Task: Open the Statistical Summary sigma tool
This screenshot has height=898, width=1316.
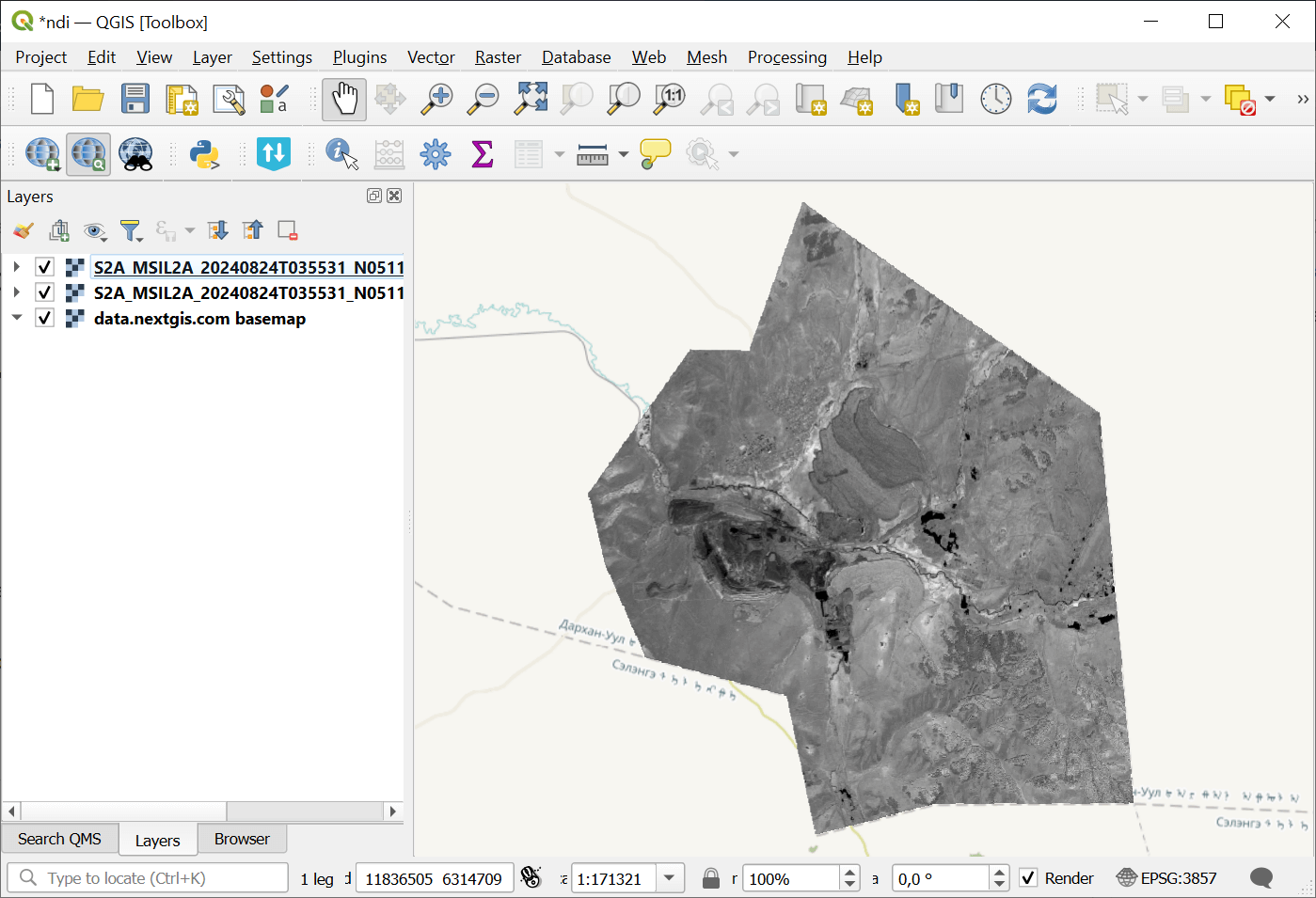Action: pos(482,154)
